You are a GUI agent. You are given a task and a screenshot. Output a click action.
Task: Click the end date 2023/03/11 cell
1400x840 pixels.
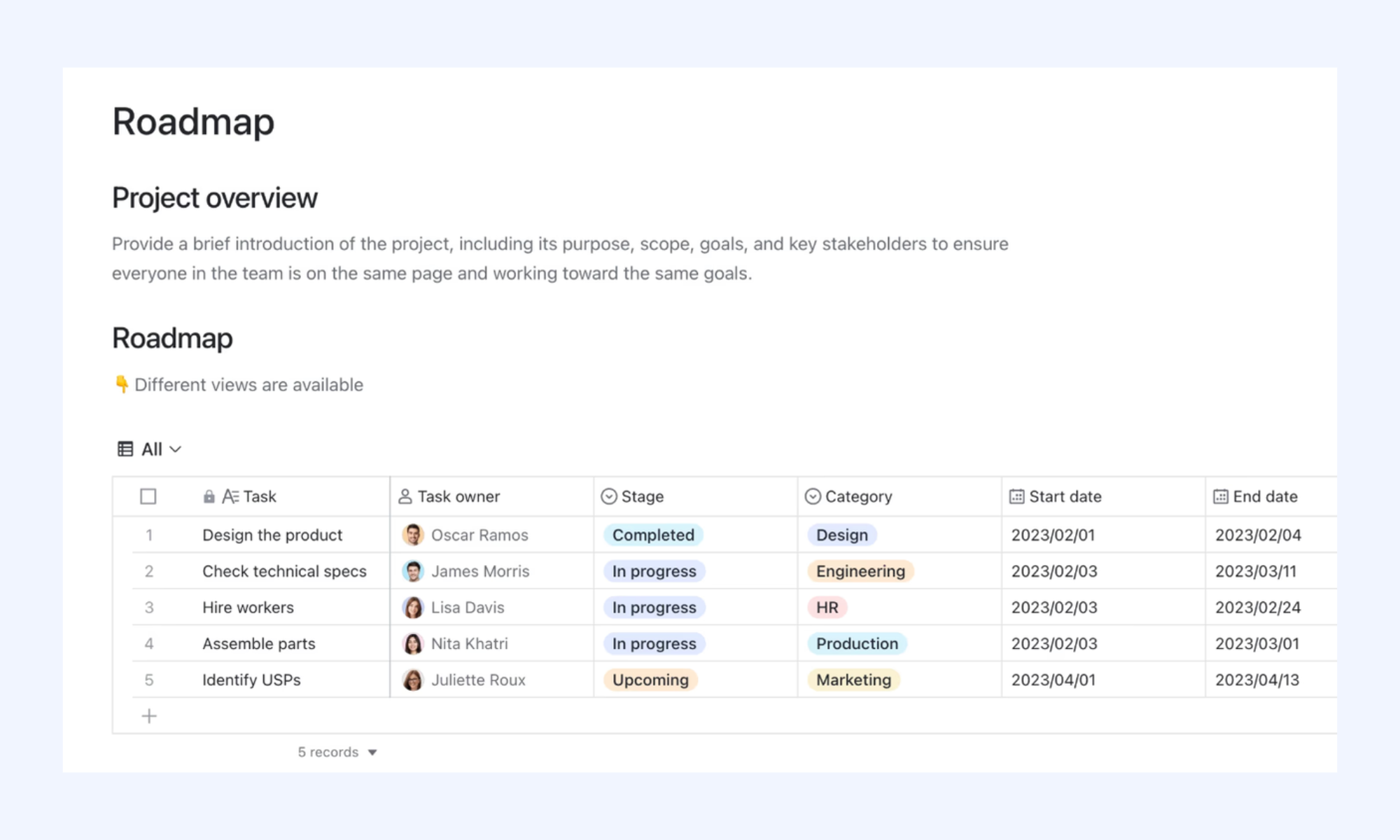click(x=1270, y=571)
